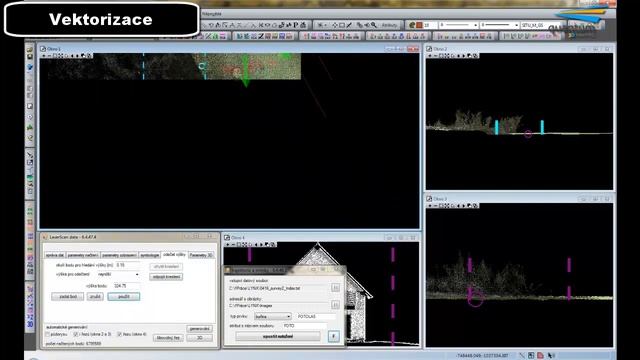Switch to the parametry zobrazení tab
Viewport: 640px width, 360px height.
point(119,255)
